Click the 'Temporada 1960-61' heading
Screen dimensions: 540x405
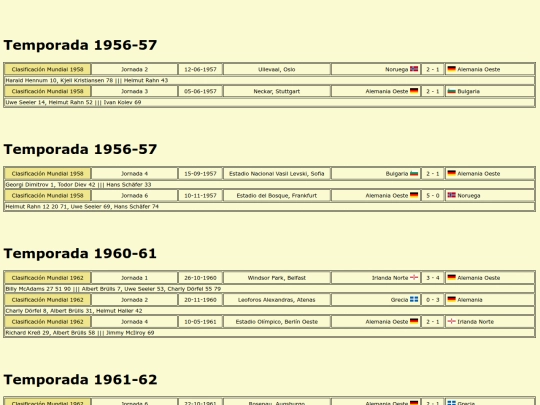tap(80, 253)
